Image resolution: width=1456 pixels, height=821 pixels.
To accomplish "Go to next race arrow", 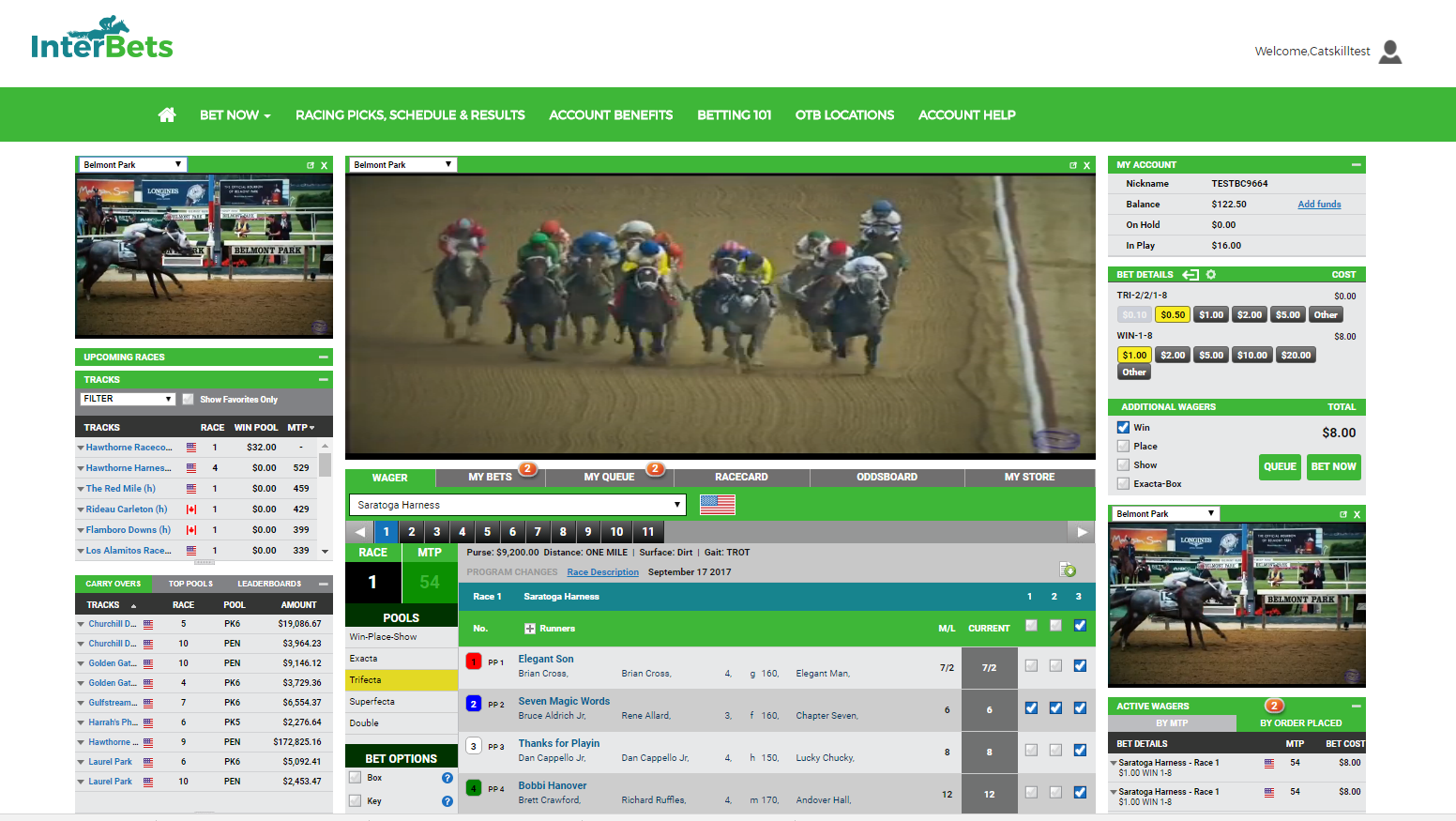I will point(1082,532).
